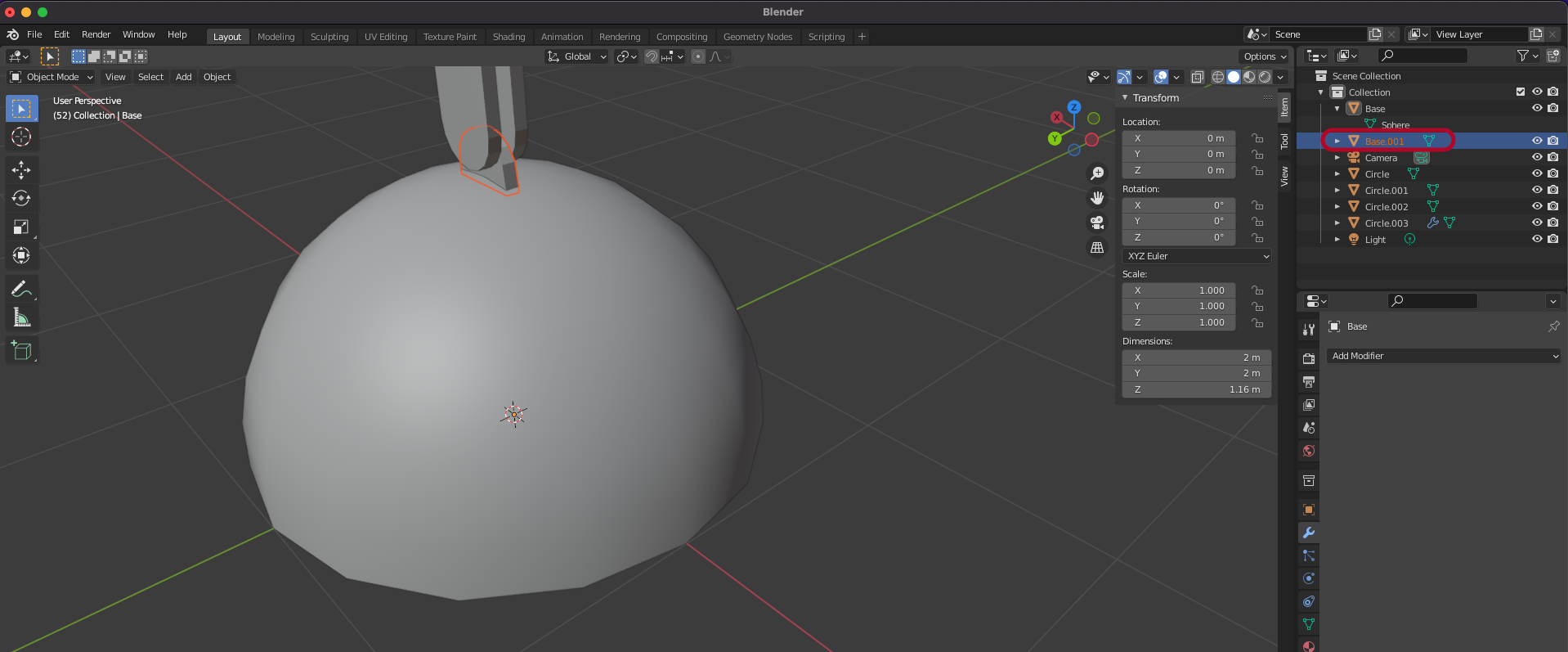Toggle Circle.002 viewport visibility eye
Viewport: 1568px width, 652px height.
coord(1537,206)
